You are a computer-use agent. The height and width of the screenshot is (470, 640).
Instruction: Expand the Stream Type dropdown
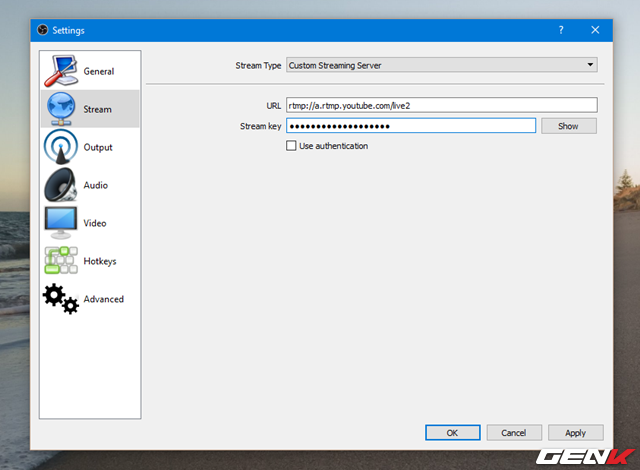click(441, 65)
